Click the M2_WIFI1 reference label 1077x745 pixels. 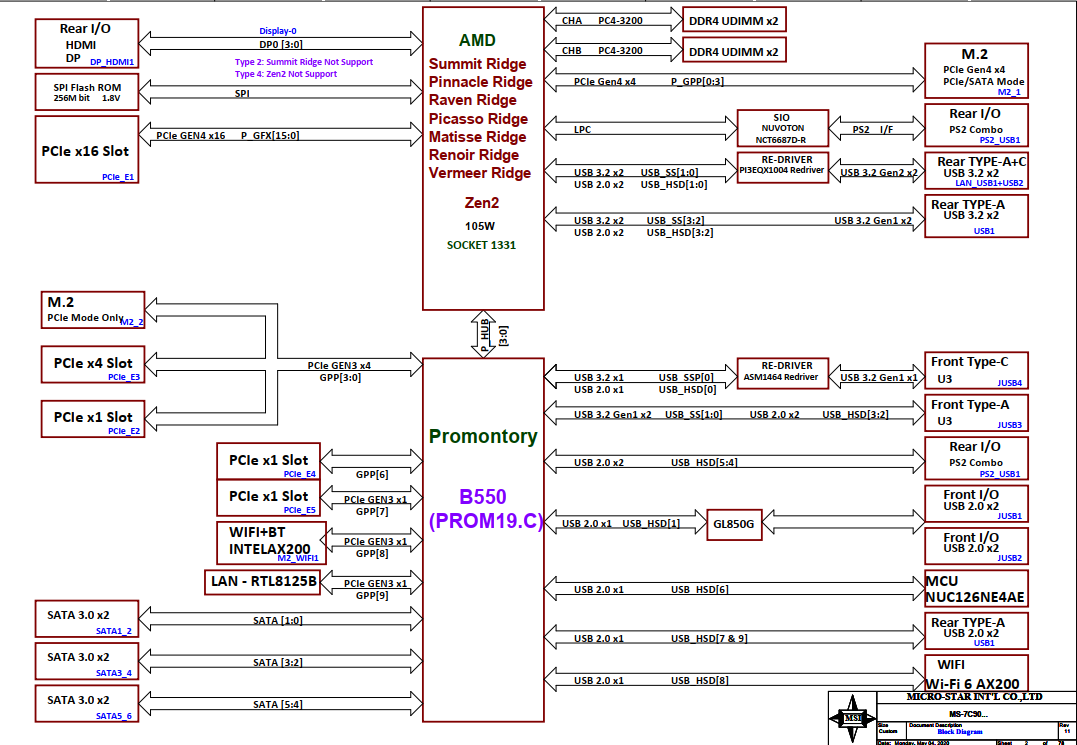pyautogui.click(x=298, y=559)
